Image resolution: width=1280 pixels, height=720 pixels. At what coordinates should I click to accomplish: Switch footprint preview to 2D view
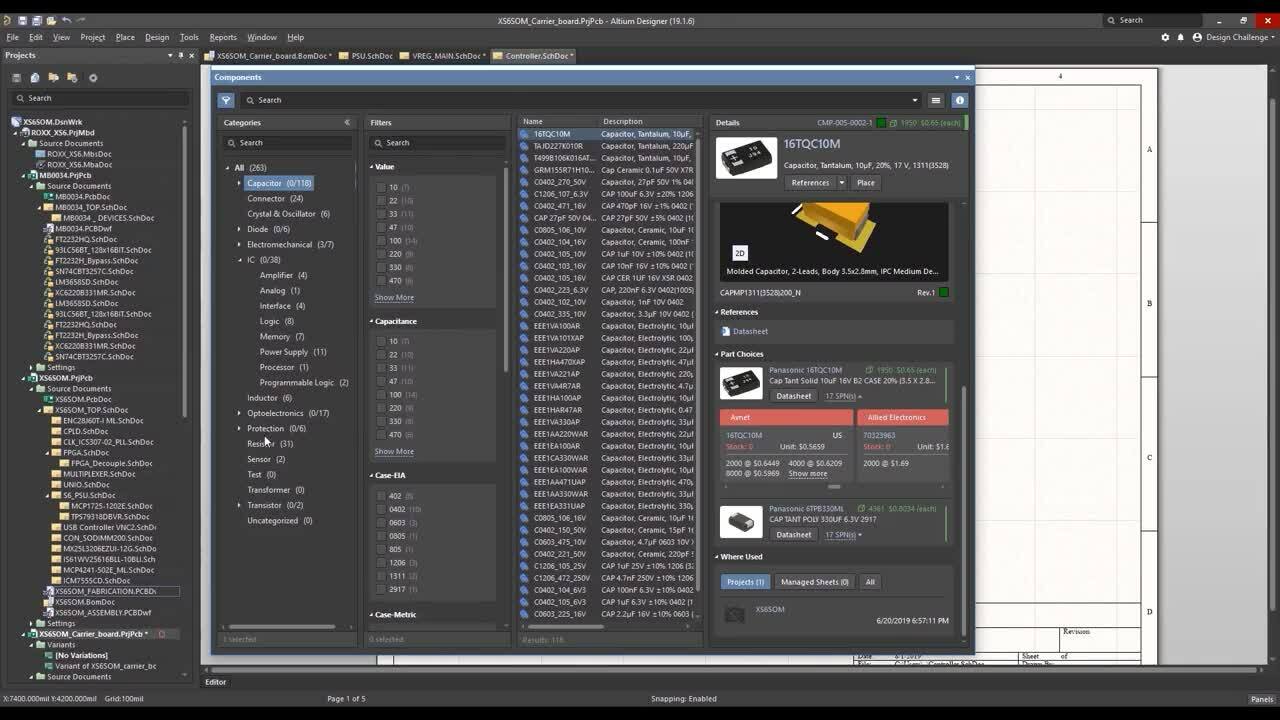click(740, 253)
